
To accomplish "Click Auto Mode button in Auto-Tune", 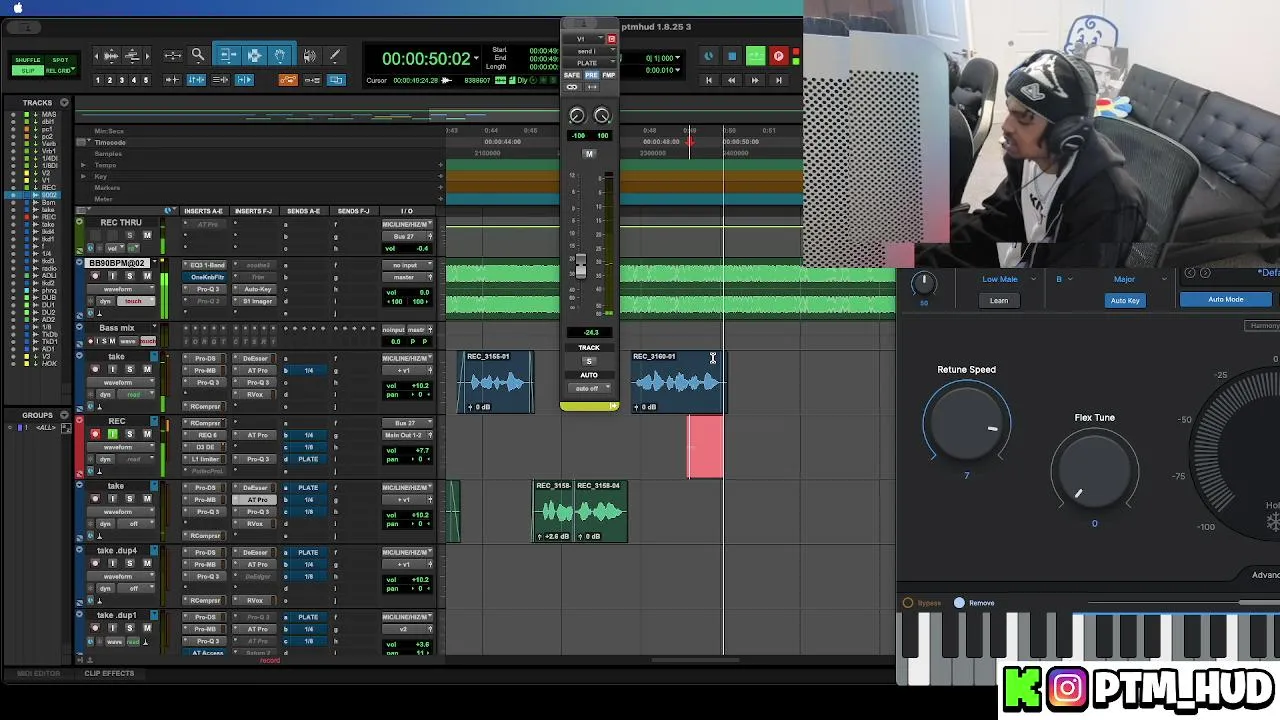I will point(1226,299).
